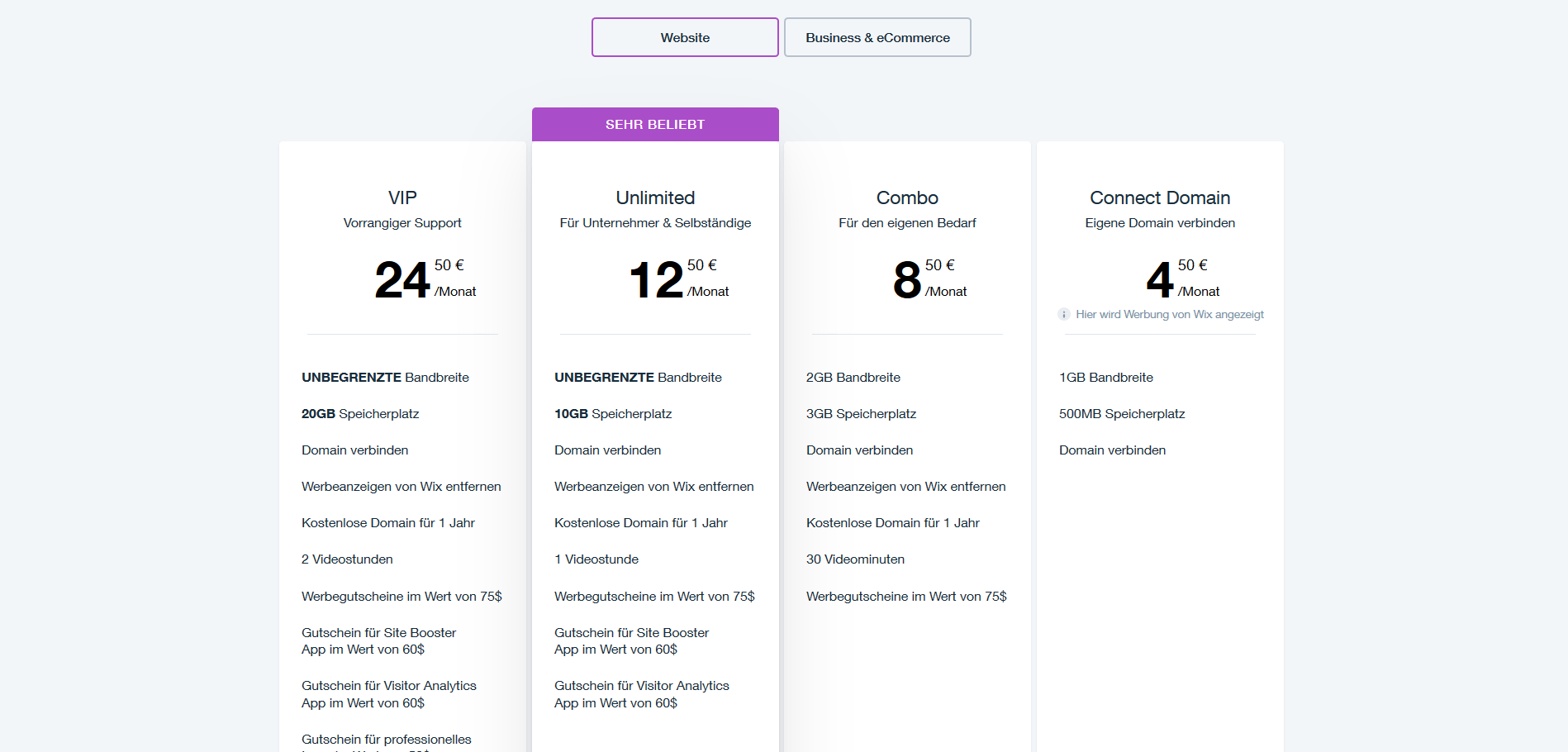Click '1 Videostunde' in Unlimited plan
1568x752 pixels.
pos(596,559)
